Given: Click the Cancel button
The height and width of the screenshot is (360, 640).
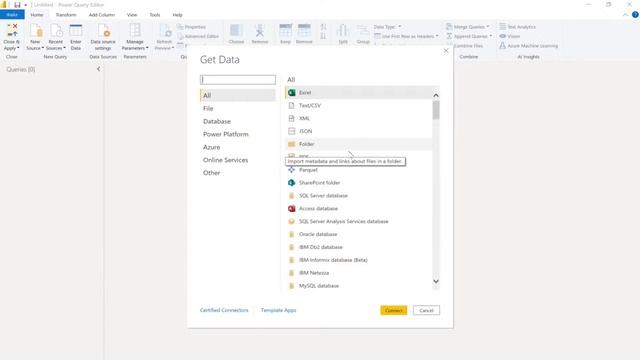Looking at the screenshot, I should pos(426,311).
